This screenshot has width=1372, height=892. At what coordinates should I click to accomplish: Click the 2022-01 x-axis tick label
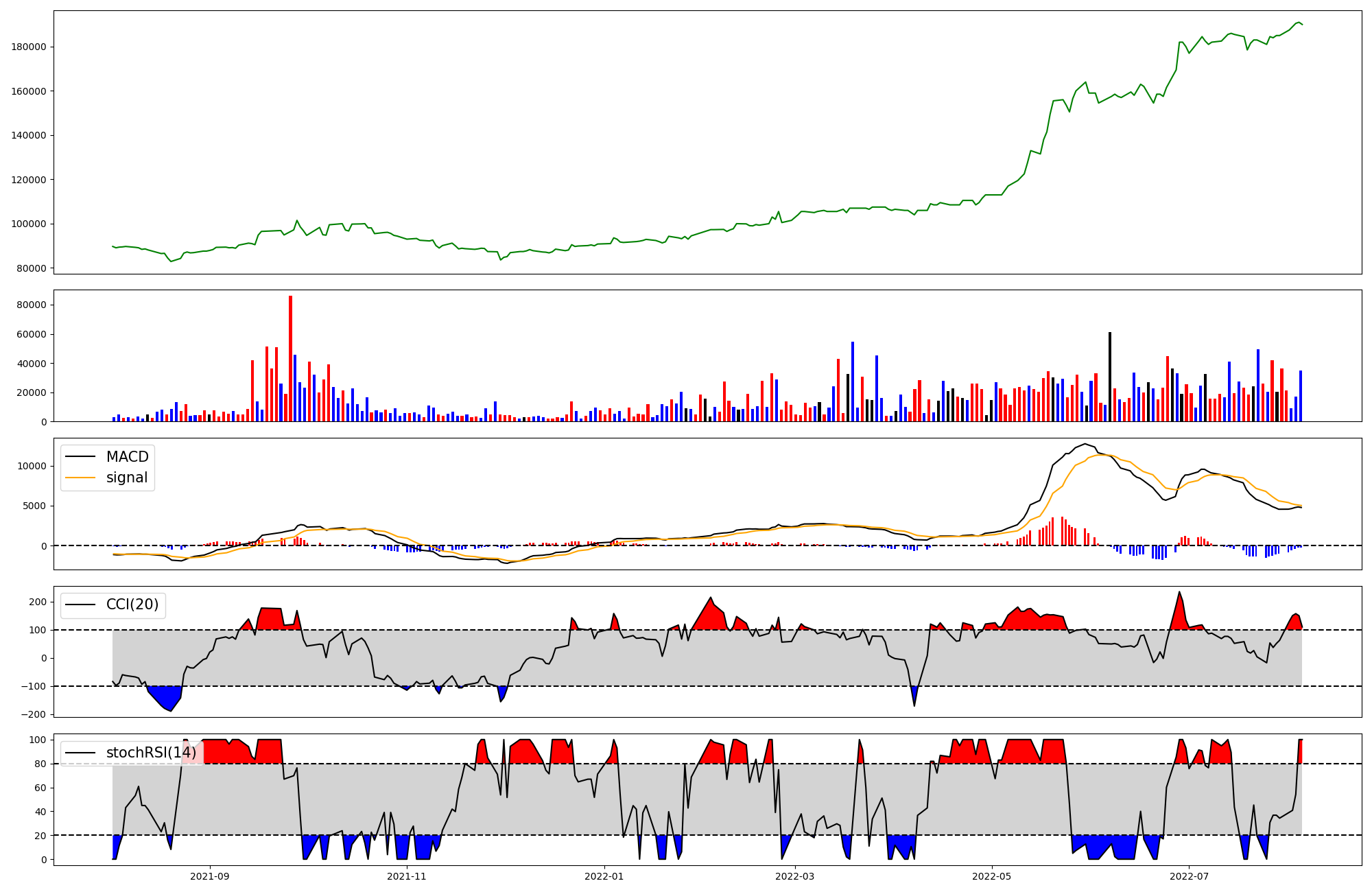coord(604,876)
